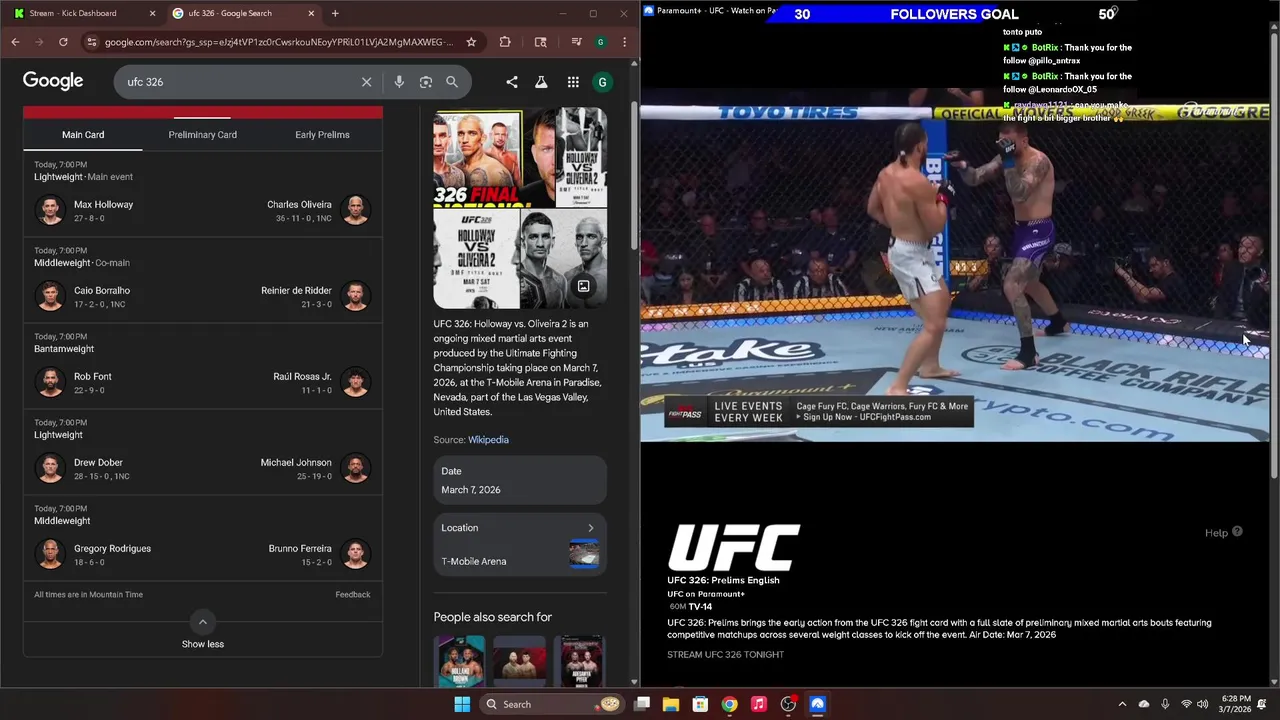This screenshot has width=1280, height=720.
Task: Open image viewer icon on UFC 326 poster
Action: 583,286
